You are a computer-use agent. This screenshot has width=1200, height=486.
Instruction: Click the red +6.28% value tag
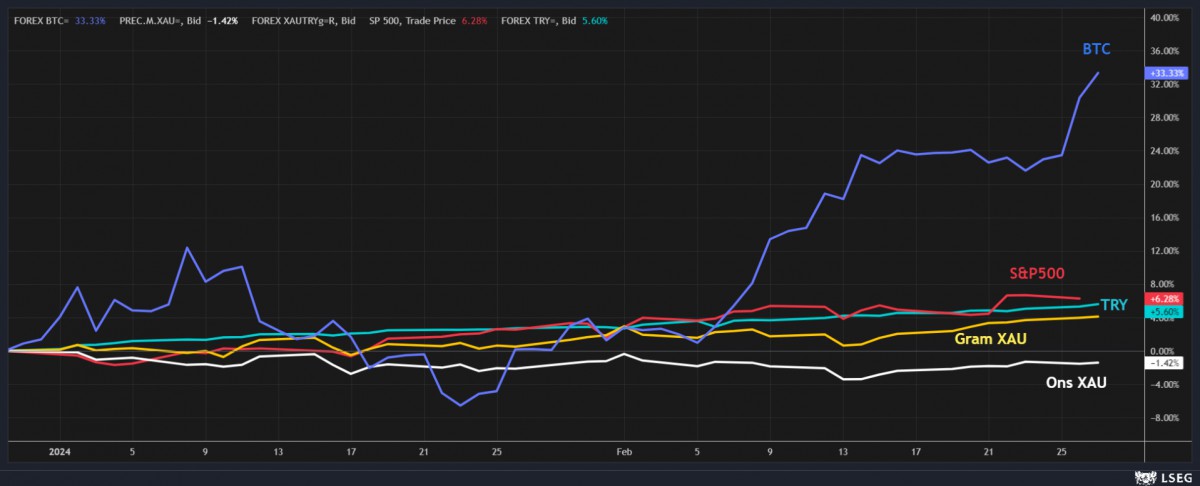[1167, 298]
